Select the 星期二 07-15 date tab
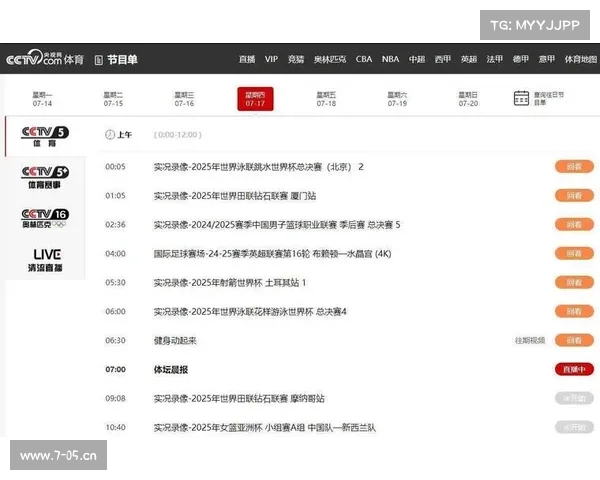Viewport: 600px width, 480px height. pyautogui.click(x=113, y=99)
